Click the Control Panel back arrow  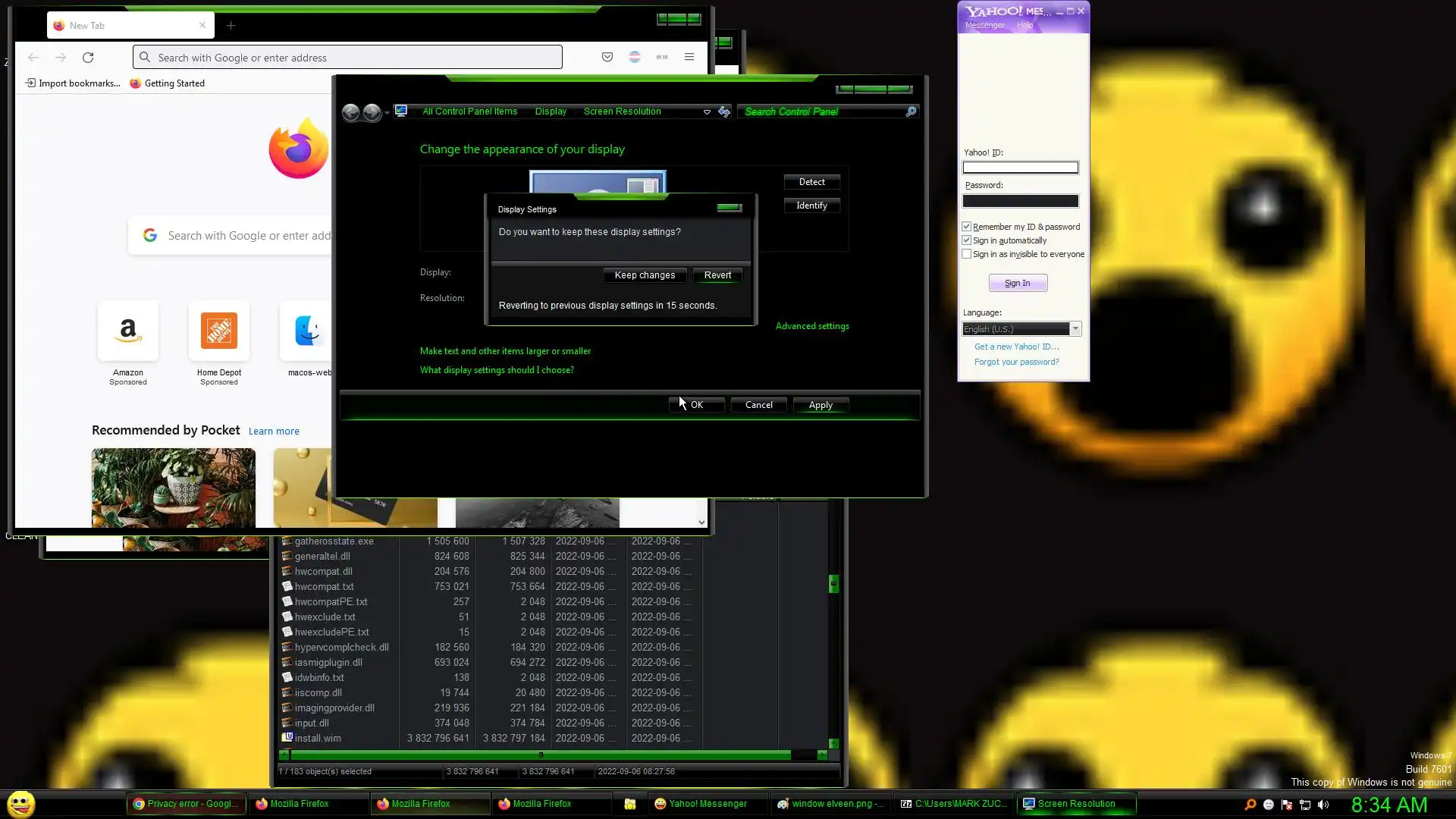[350, 112]
